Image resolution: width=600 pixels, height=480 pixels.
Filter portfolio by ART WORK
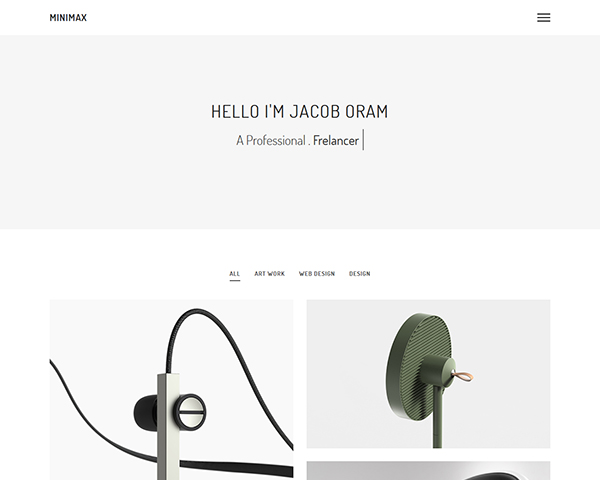(269, 274)
